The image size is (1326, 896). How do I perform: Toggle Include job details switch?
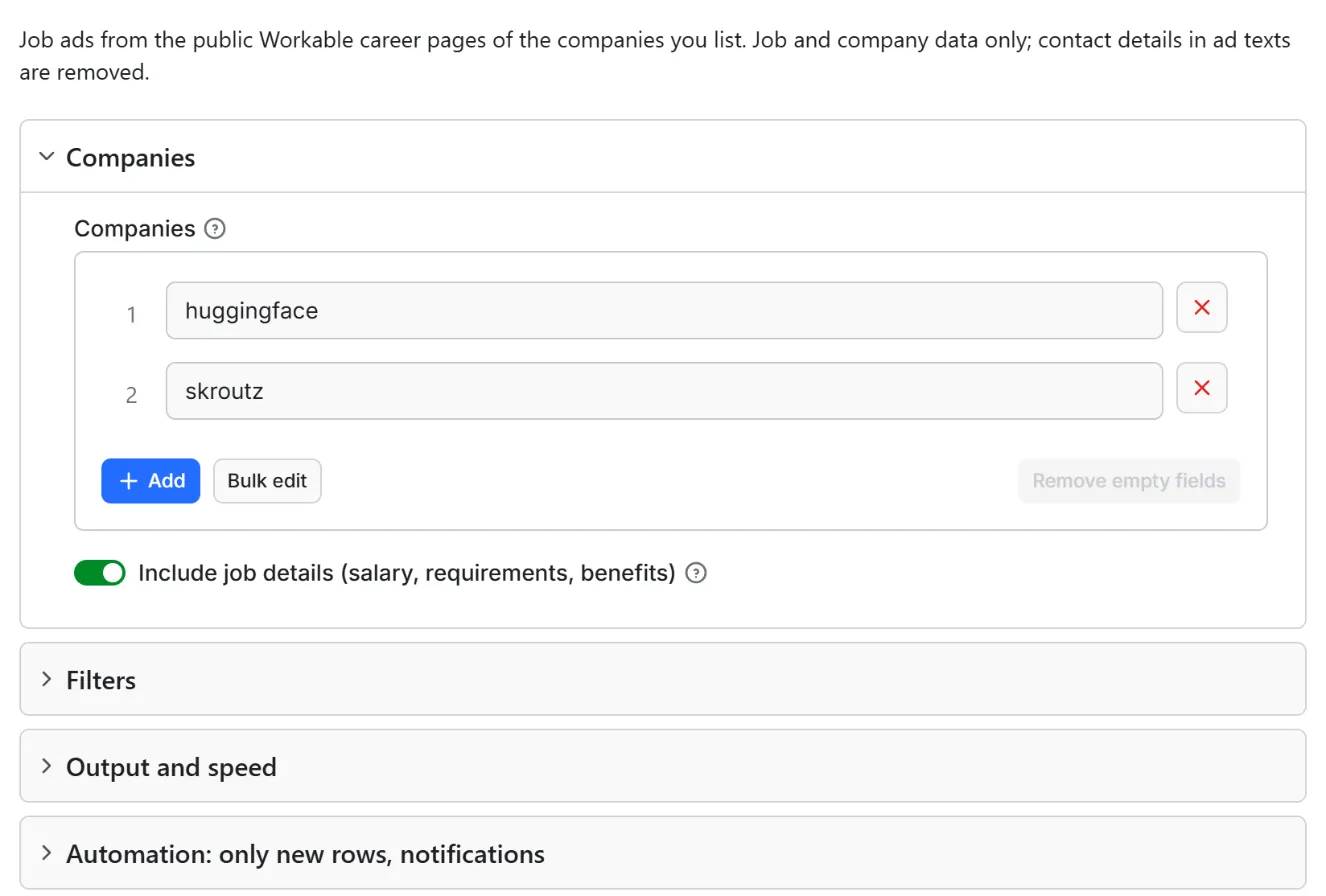[x=100, y=573]
